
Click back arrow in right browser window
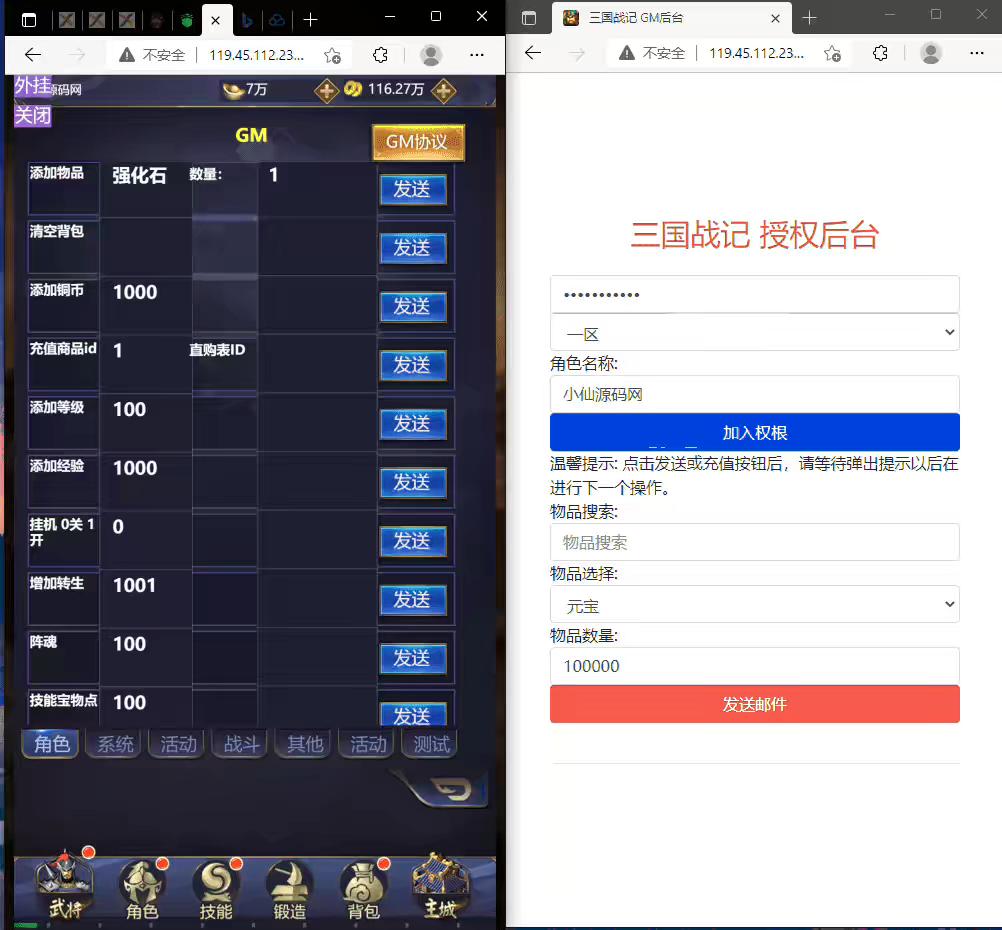[533, 53]
